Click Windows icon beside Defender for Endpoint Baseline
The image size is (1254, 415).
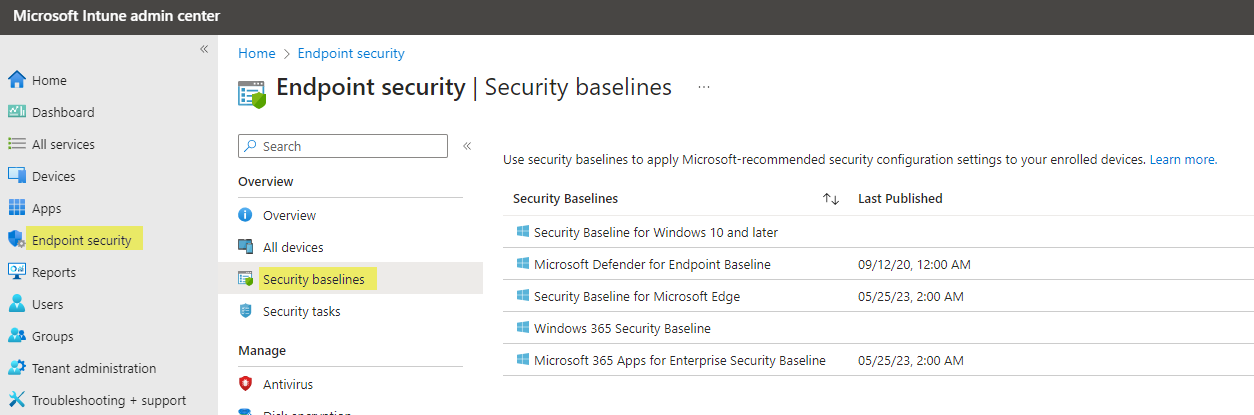(522, 264)
